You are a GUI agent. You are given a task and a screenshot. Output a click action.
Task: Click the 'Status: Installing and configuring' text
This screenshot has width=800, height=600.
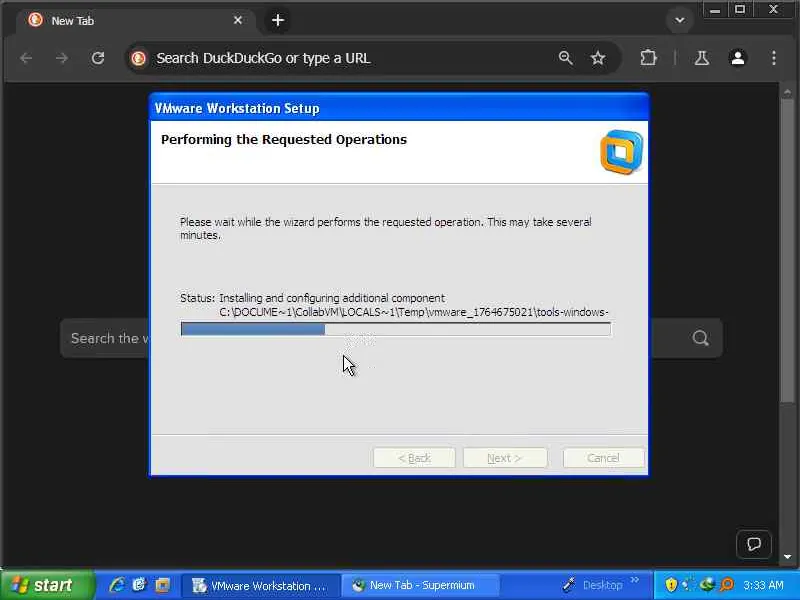point(312,298)
